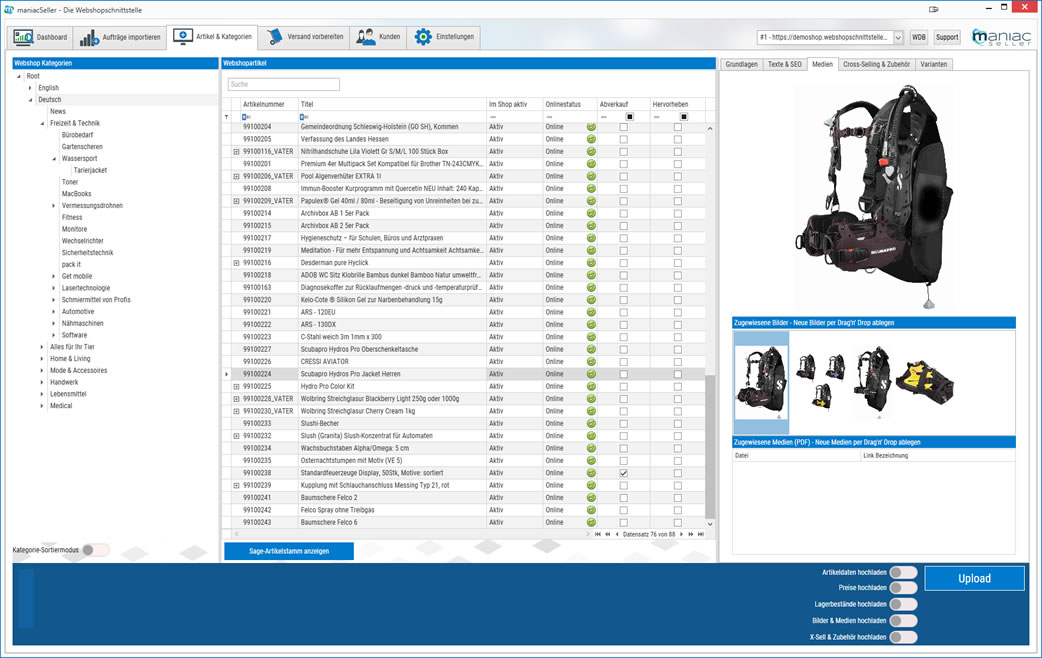
Task: Select Tarierjacket category in tree
Action: pyautogui.click(x=90, y=171)
